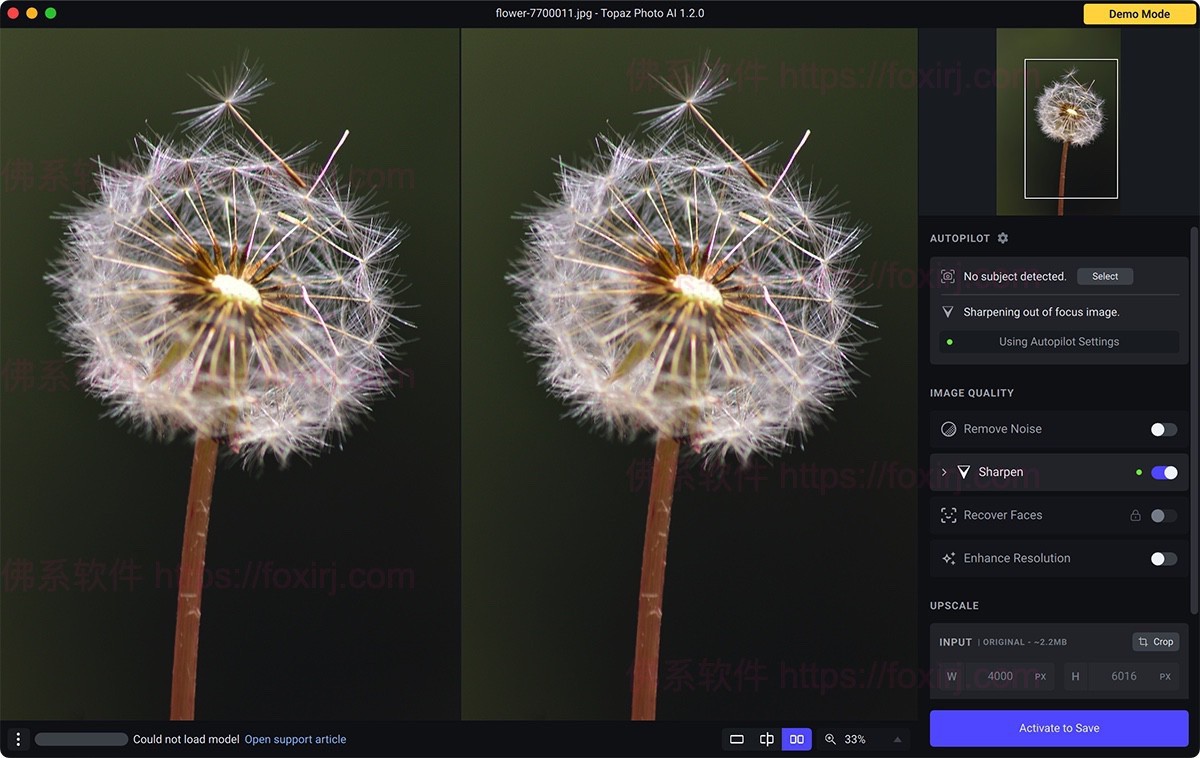Click the subject detection icon beside 'No subject detected'
This screenshot has height=758, width=1200.
click(x=947, y=276)
